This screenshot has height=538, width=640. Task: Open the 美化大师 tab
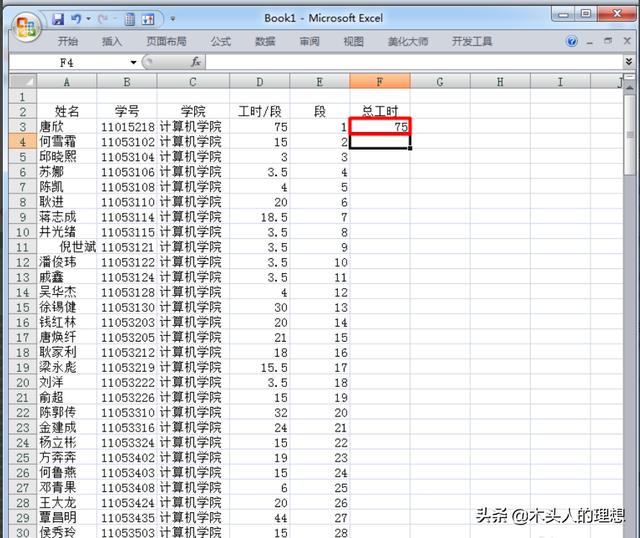click(x=408, y=41)
